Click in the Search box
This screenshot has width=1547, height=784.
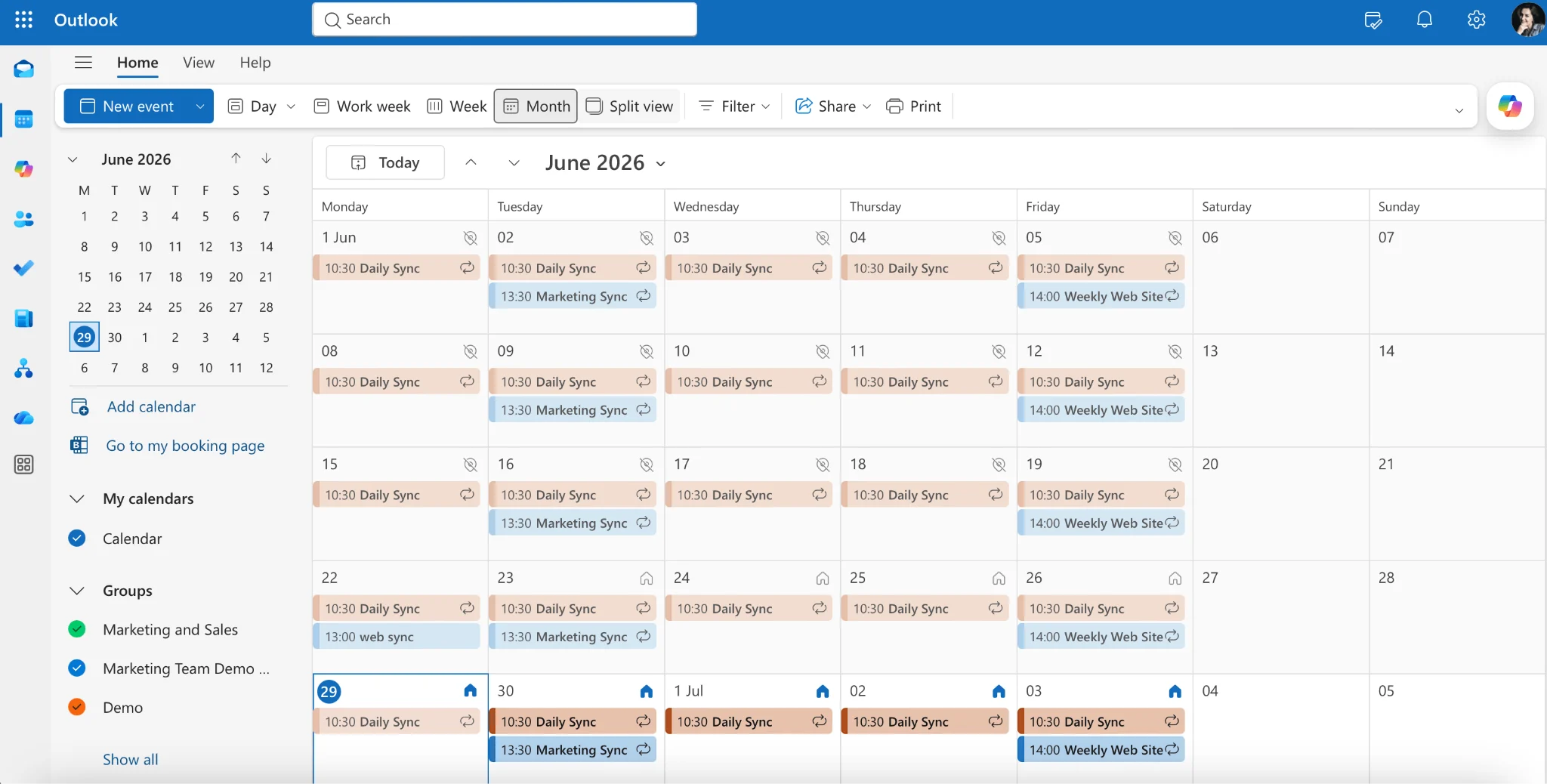(505, 20)
